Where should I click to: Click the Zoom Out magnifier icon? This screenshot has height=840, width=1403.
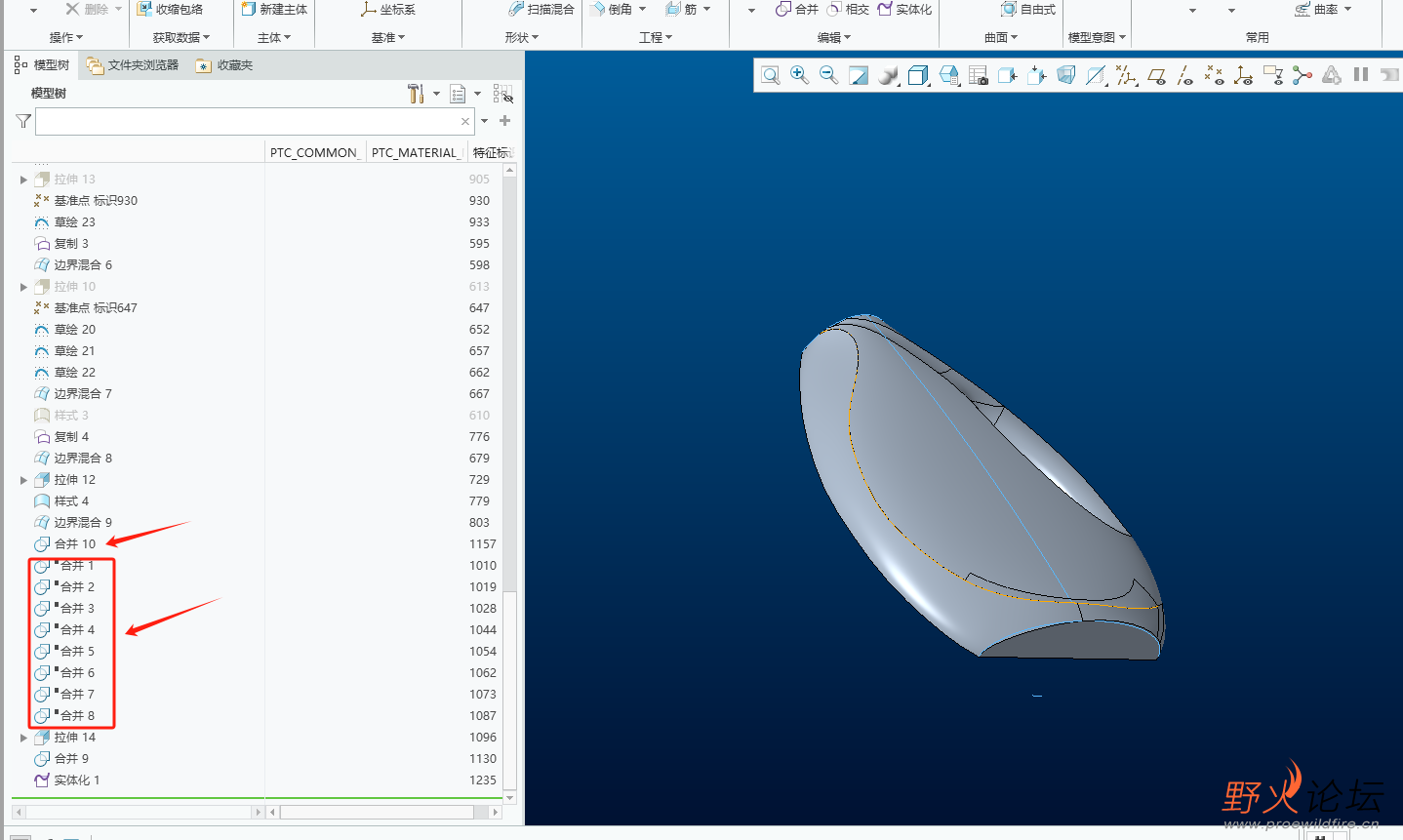(828, 75)
